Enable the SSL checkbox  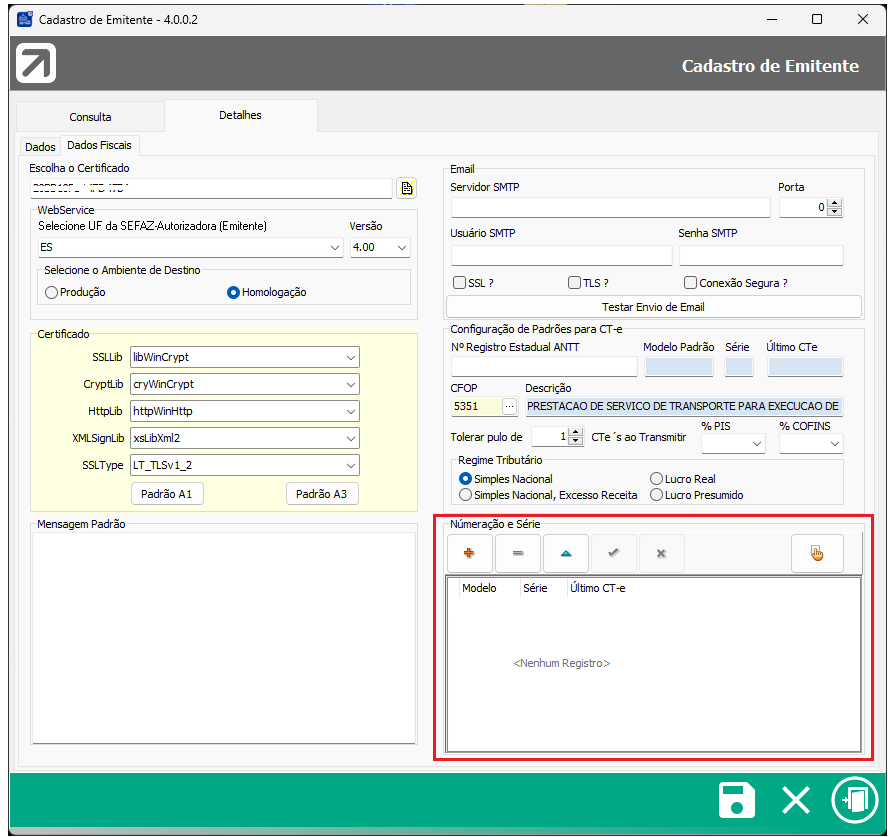[x=460, y=283]
